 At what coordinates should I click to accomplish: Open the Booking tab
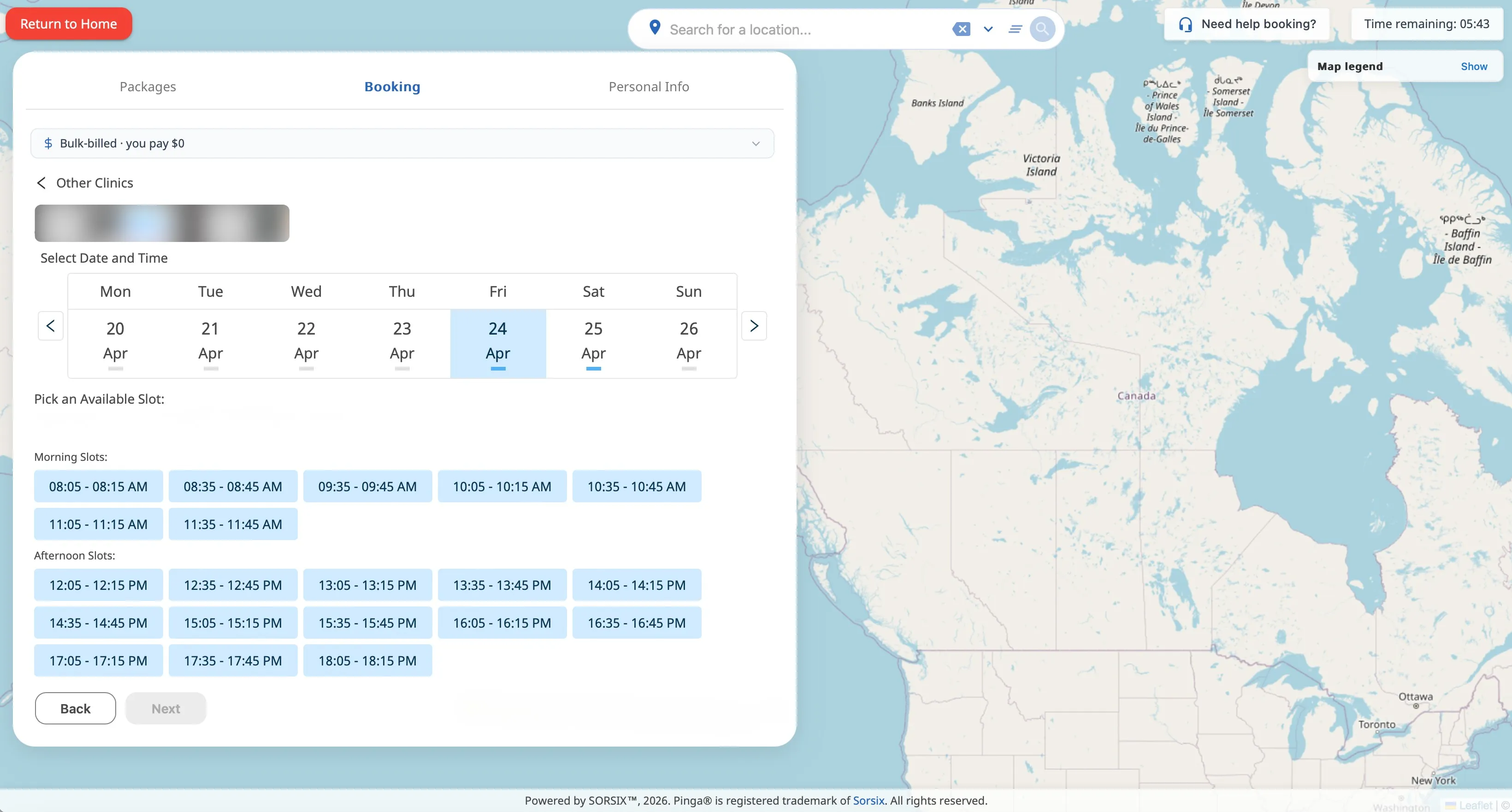tap(392, 87)
